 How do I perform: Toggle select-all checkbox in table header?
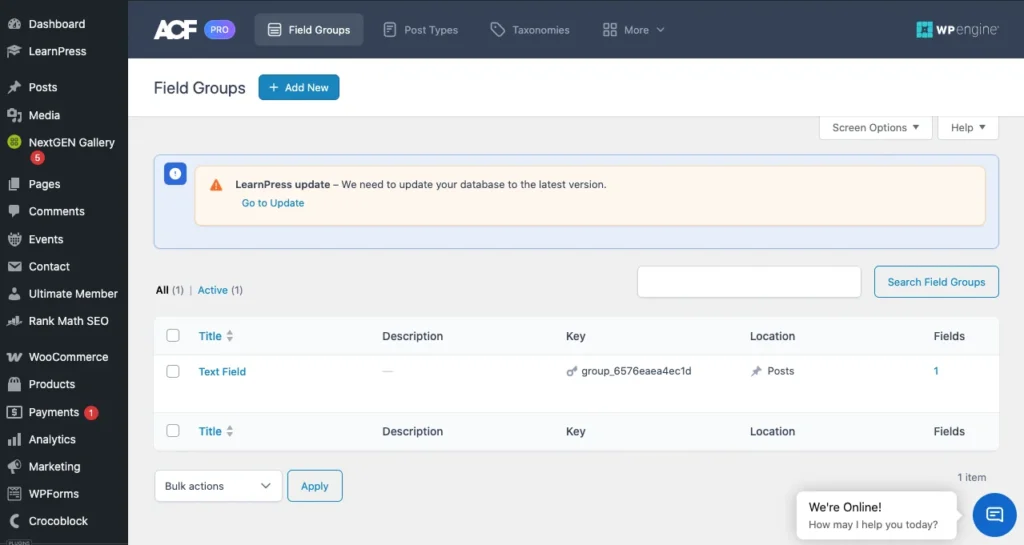tap(173, 336)
